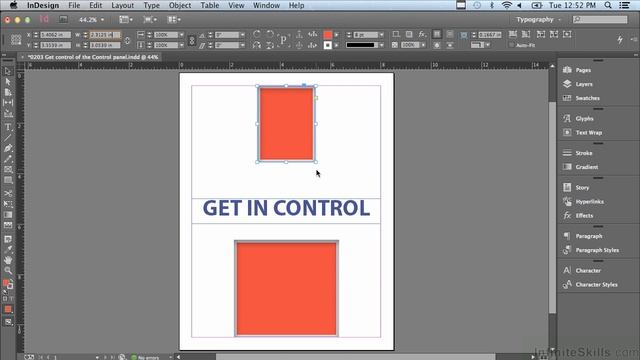The height and width of the screenshot is (360, 640).
Task: Click the macOS Spotlight search icon
Action: [608, 5]
